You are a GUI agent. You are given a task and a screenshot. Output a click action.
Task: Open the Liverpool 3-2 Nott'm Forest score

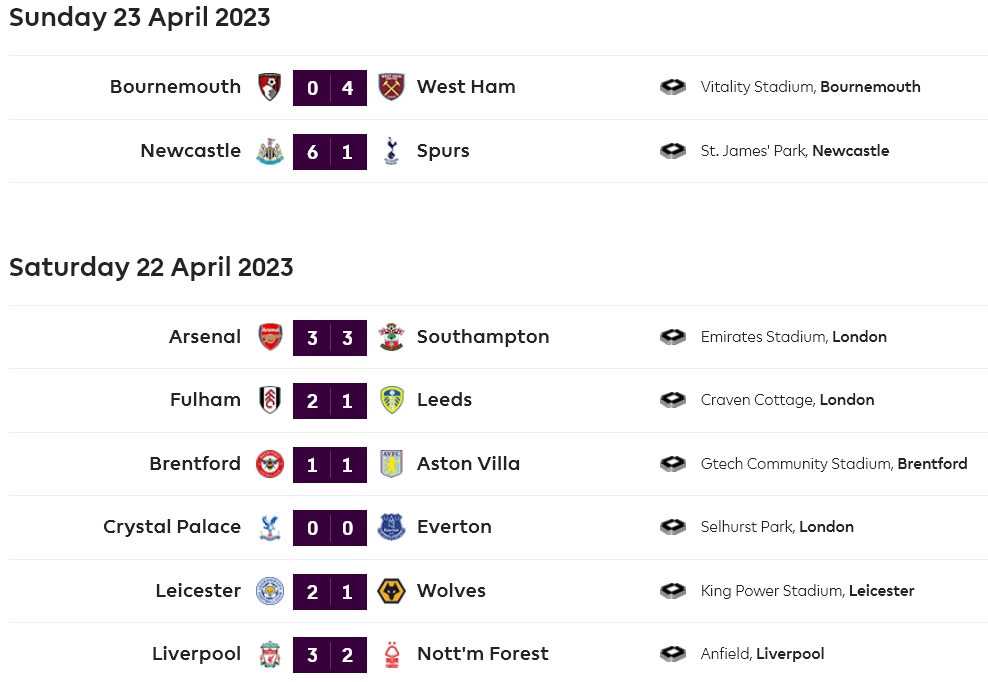[x=330, y=654]
